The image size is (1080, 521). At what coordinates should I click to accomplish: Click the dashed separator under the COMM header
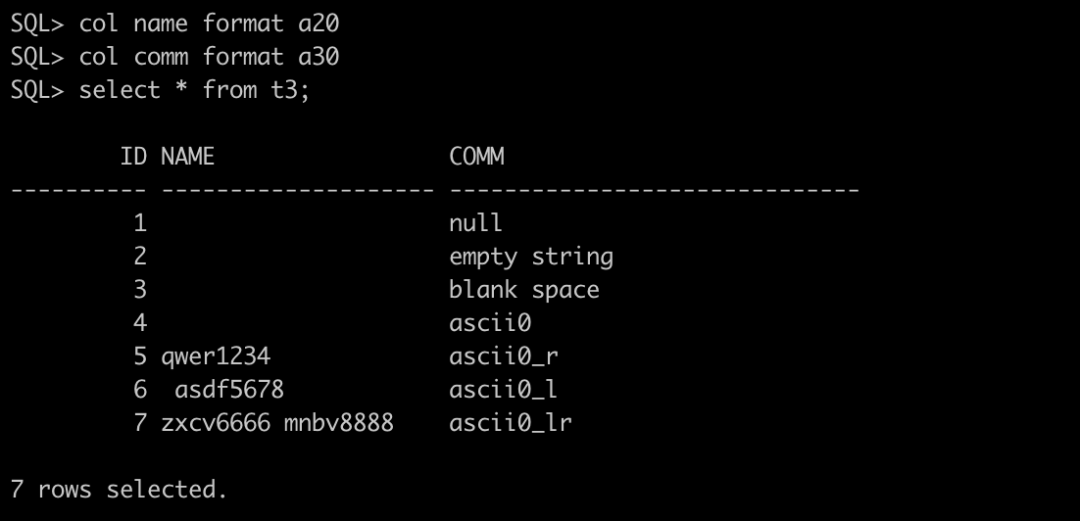click(654, 190)
